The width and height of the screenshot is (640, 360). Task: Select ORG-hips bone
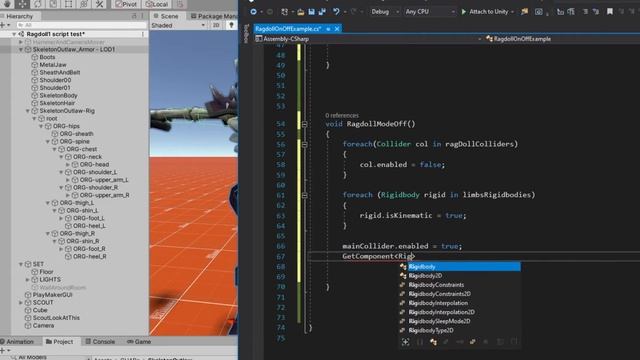tap(66, 126)
